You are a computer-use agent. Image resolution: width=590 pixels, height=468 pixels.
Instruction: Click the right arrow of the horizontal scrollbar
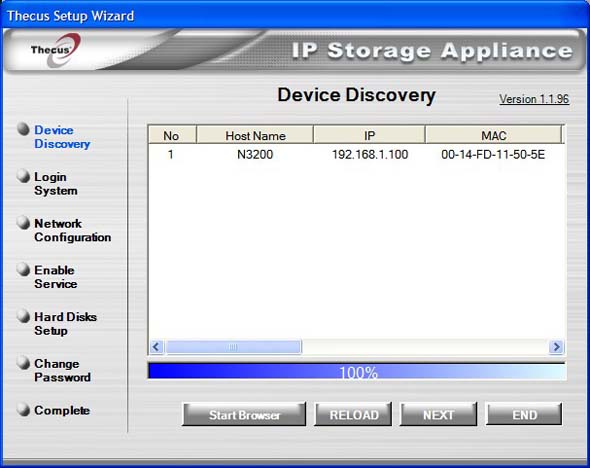(x=556, y=346)
